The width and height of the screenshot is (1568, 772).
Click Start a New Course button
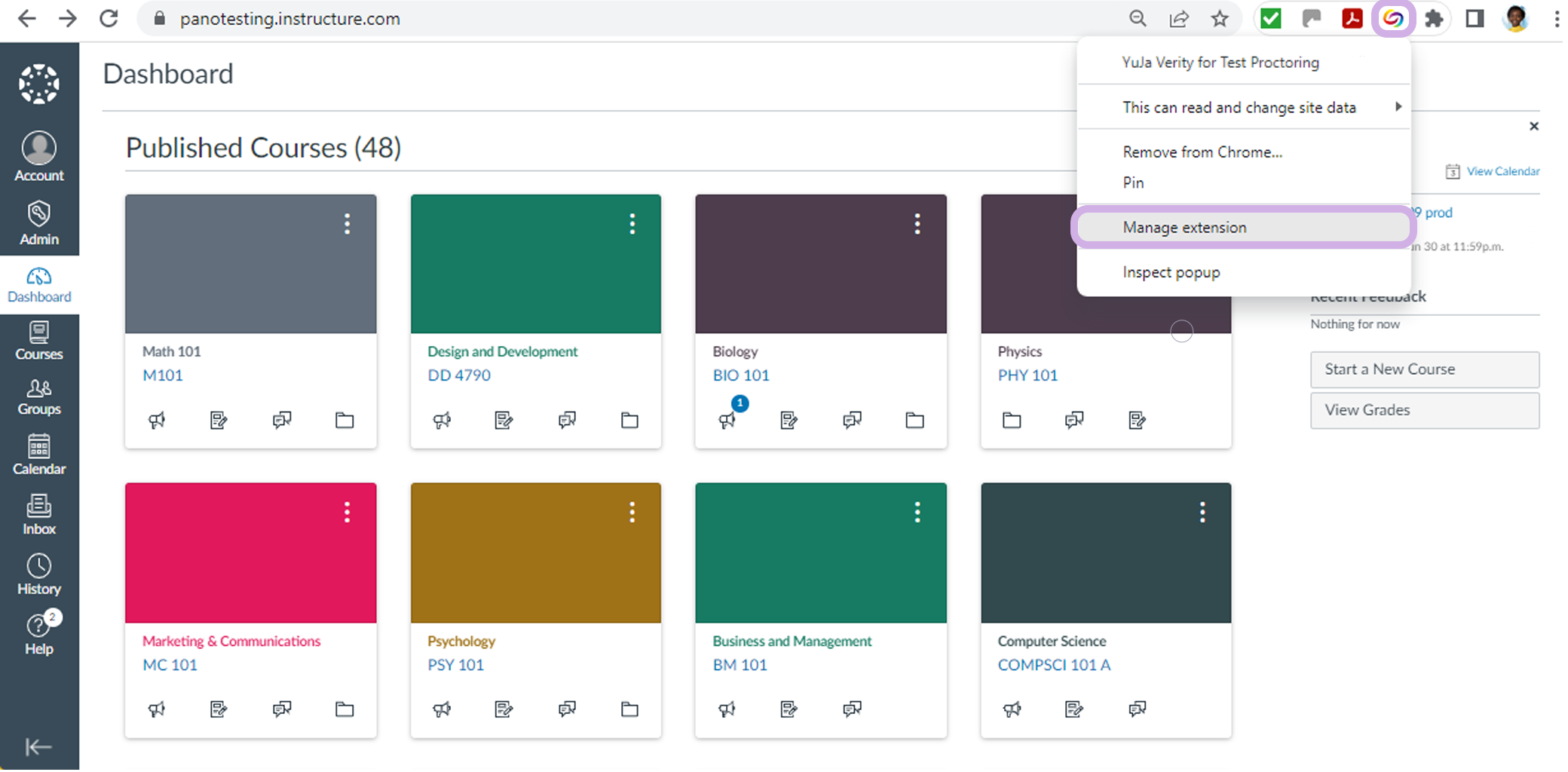coord(1425,369)
